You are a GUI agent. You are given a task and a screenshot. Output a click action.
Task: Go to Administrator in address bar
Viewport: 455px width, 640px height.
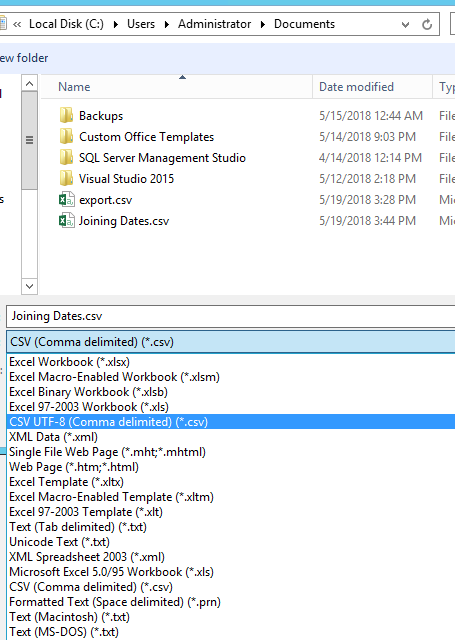click(x=214, y=24)
